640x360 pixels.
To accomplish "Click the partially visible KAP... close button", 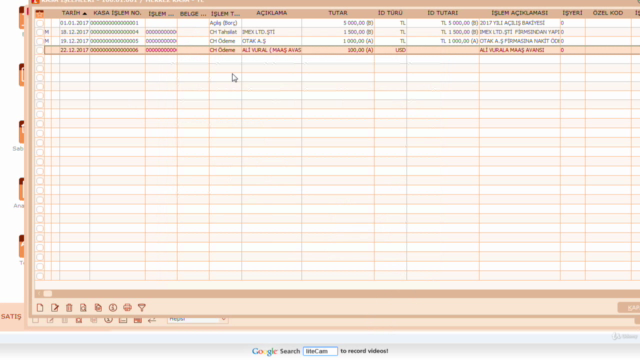I will pyautogui.click(x=629, y=308).
